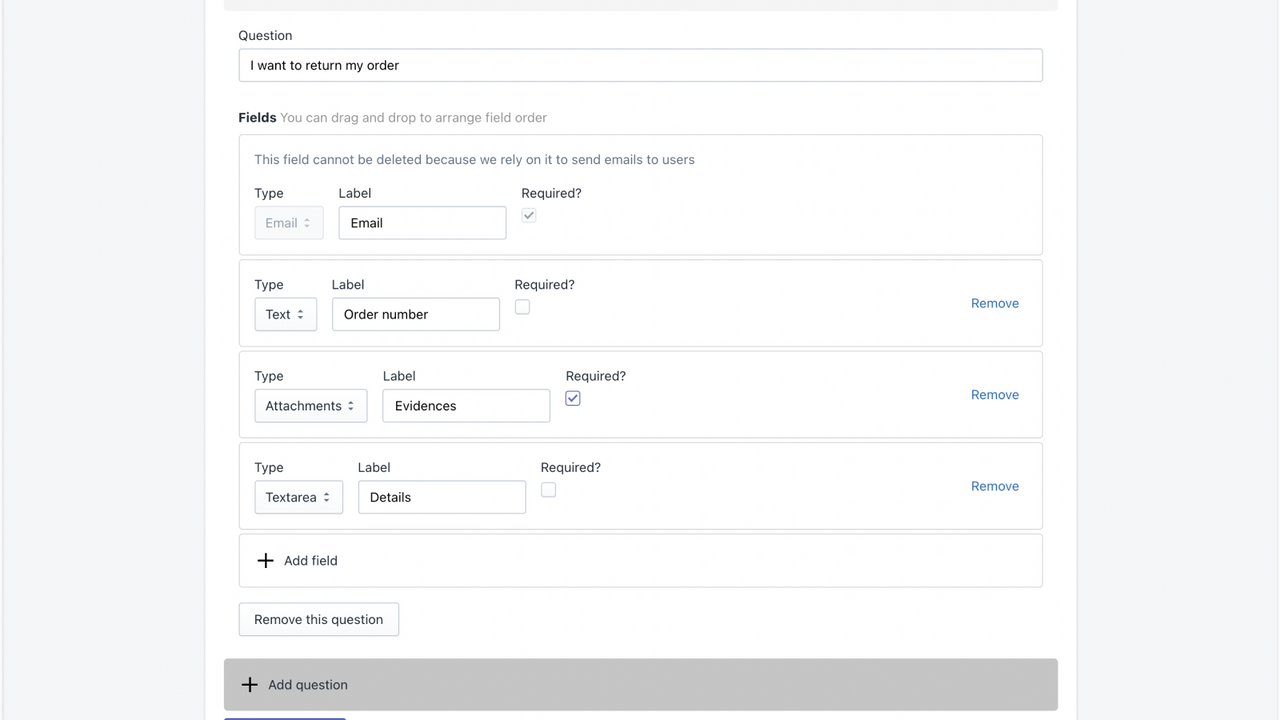Remove the Order number field
1280x720 pixels.
click(995, 303)
